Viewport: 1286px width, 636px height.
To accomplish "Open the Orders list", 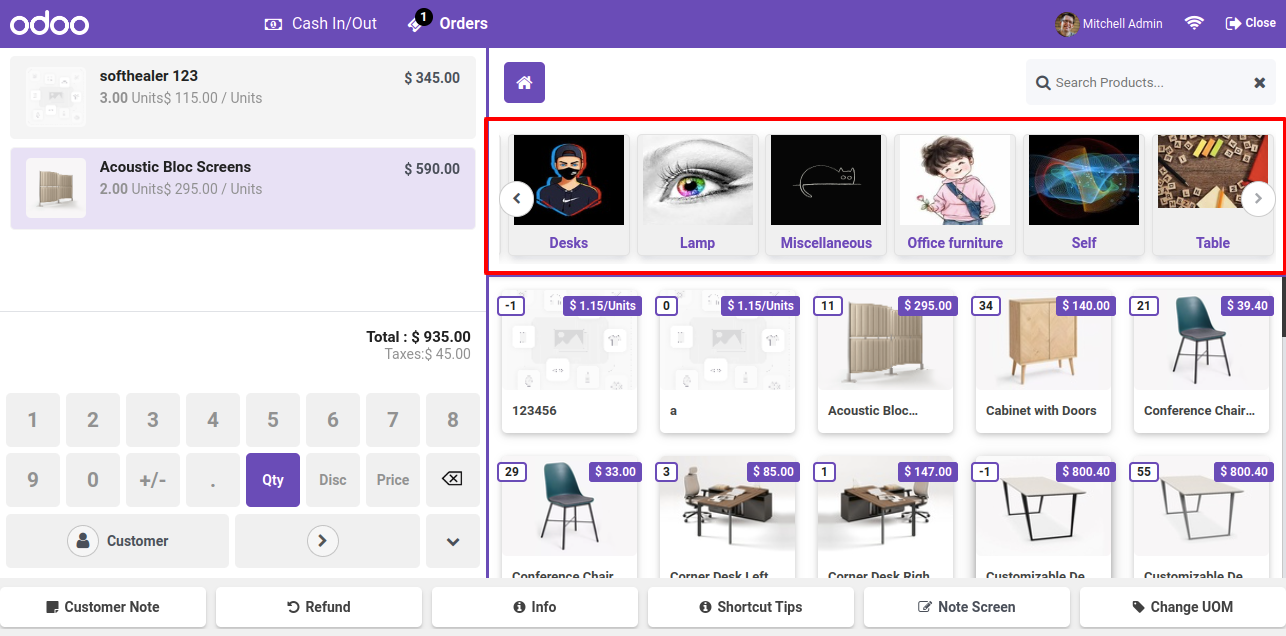I will pyautogui.click(x=448, y=23).
